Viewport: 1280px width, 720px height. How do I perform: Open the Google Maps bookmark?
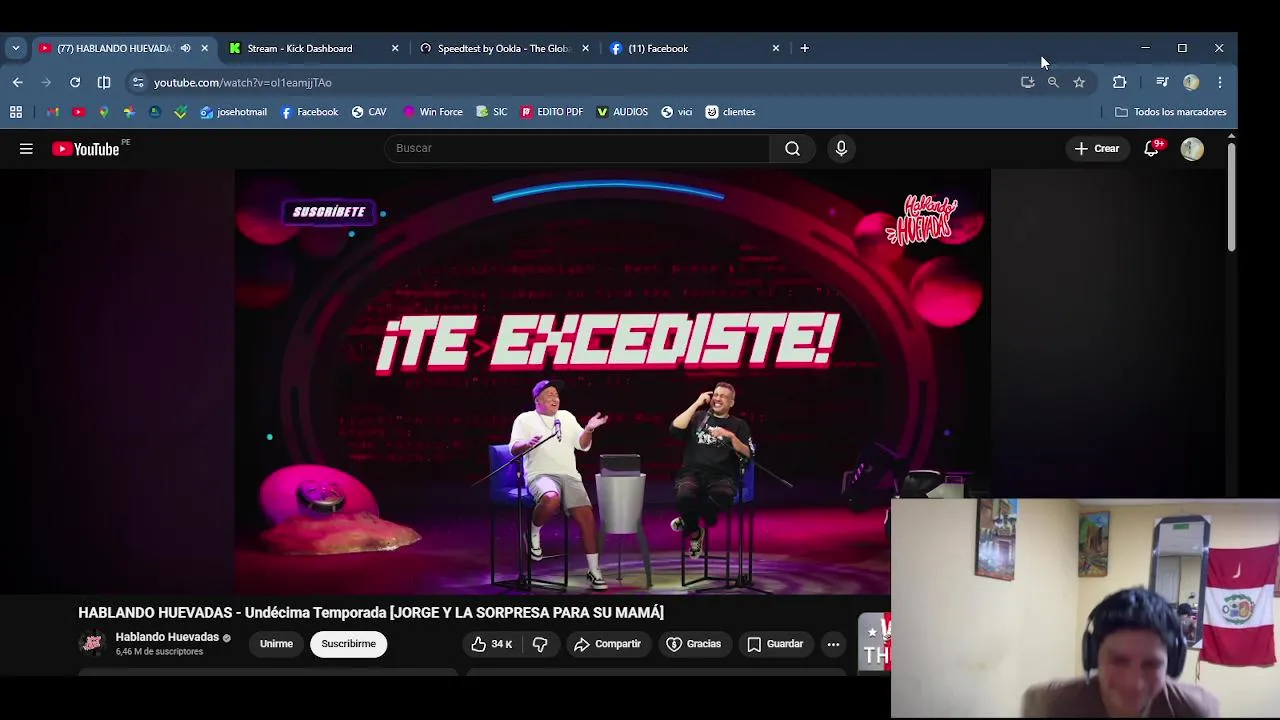pyautogui.click(x=103, y=112)
